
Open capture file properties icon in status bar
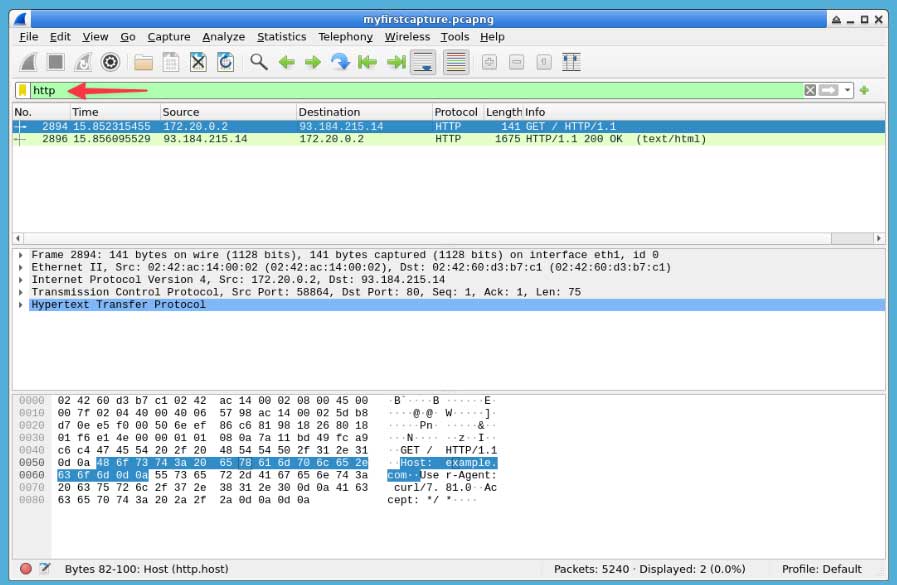coord(45,568)
